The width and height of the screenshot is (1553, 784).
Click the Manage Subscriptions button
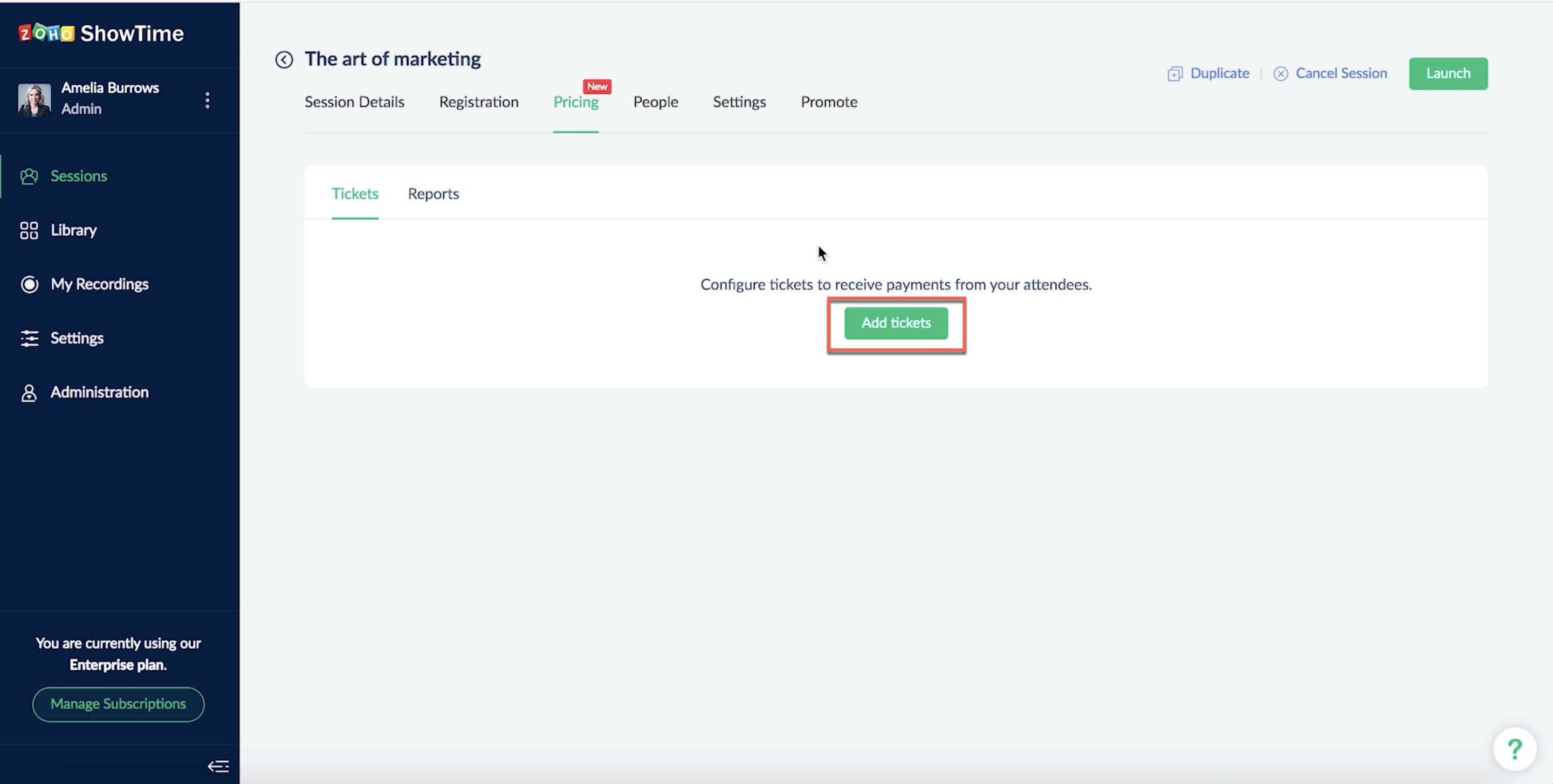(x=118, y=704)
